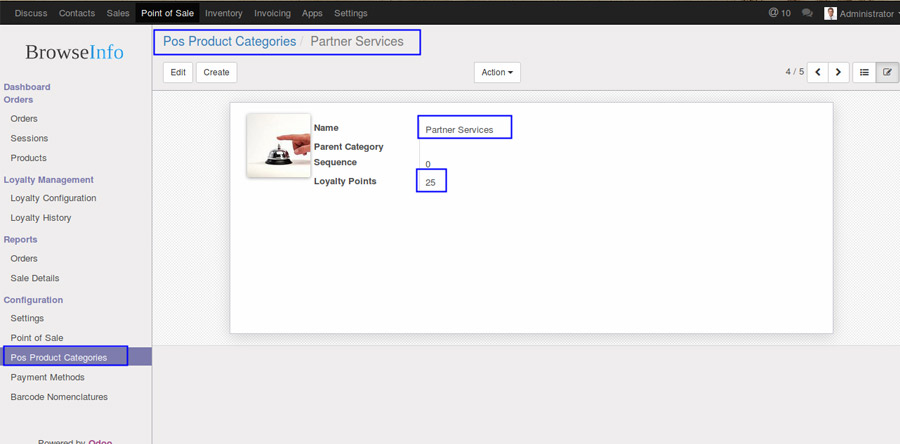Open Orders under Reports
Image resolution: width=900 pixels, height=444 pixels.
[24, 259]
